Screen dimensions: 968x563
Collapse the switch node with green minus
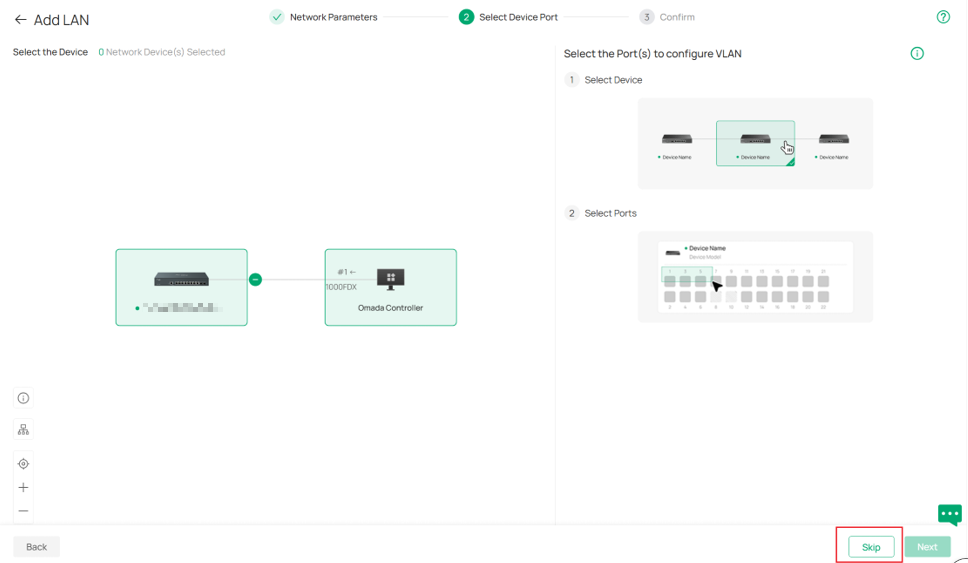tap(256, 280)
